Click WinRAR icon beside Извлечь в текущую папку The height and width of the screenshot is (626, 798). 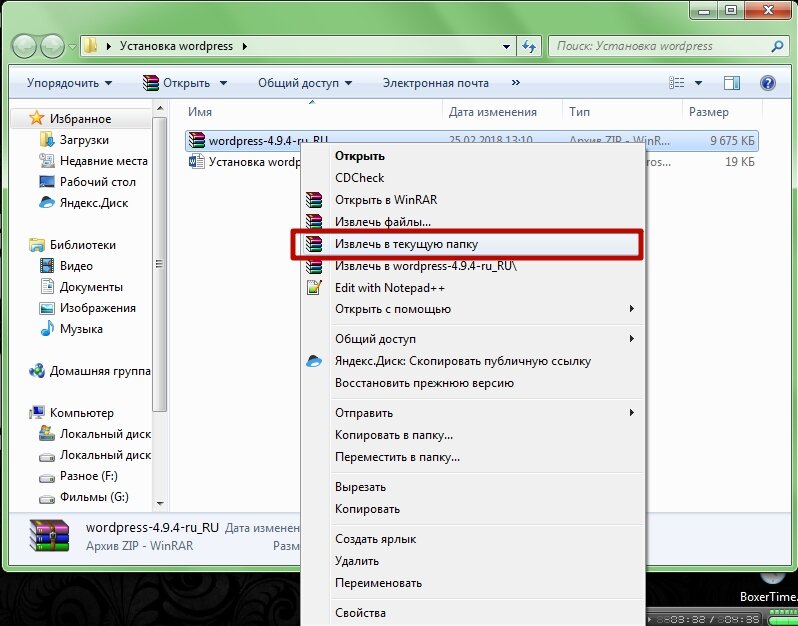[314, 244]
